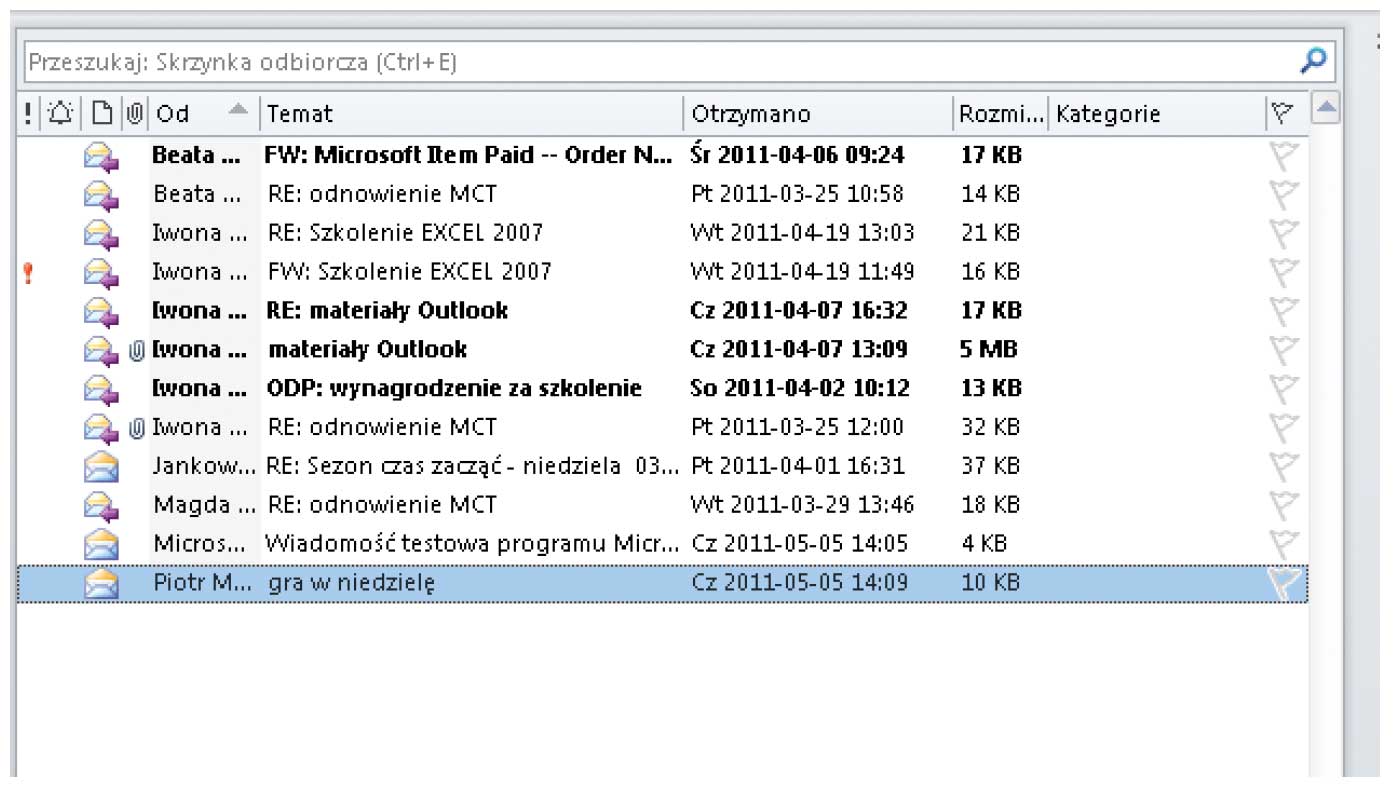Click the Temat column header

point(470,114)
